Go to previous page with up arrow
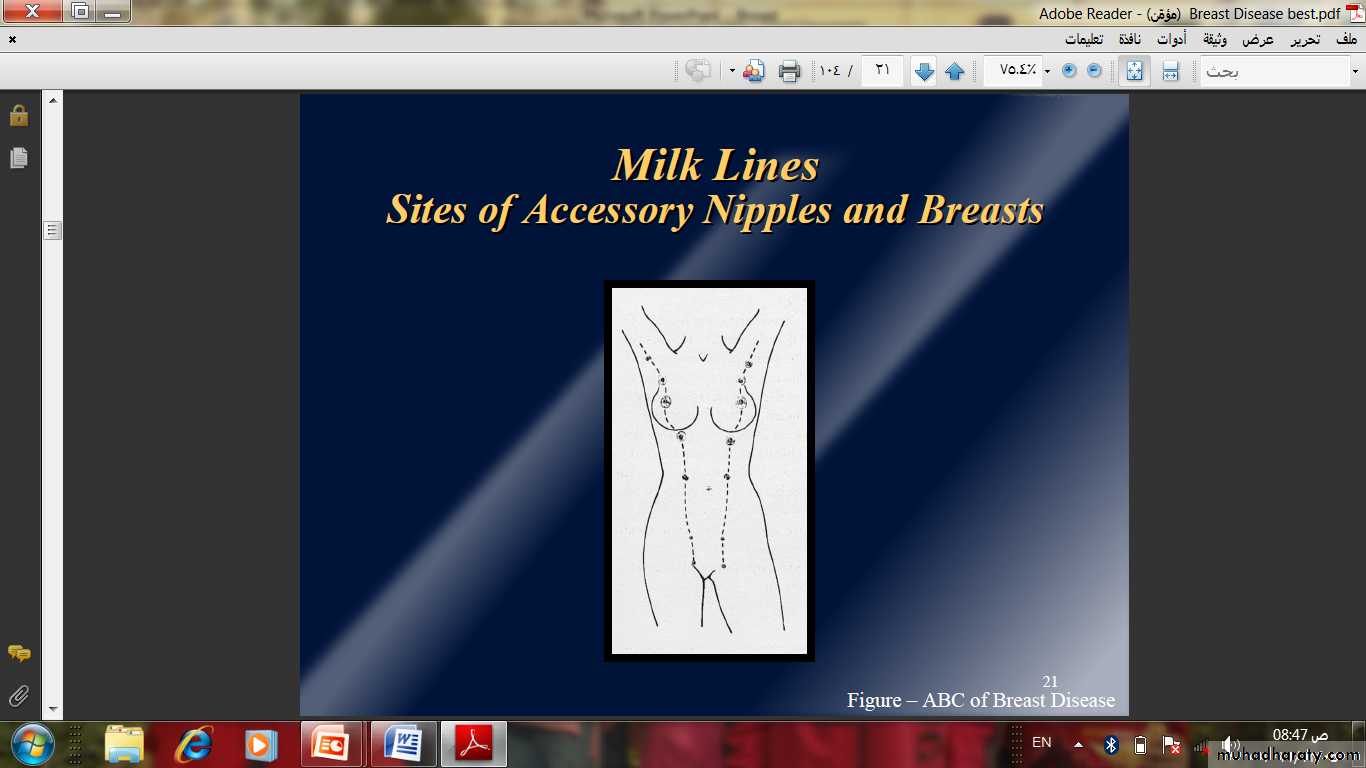The height and width of the screenshot is (768, 1366). (955, 71)
